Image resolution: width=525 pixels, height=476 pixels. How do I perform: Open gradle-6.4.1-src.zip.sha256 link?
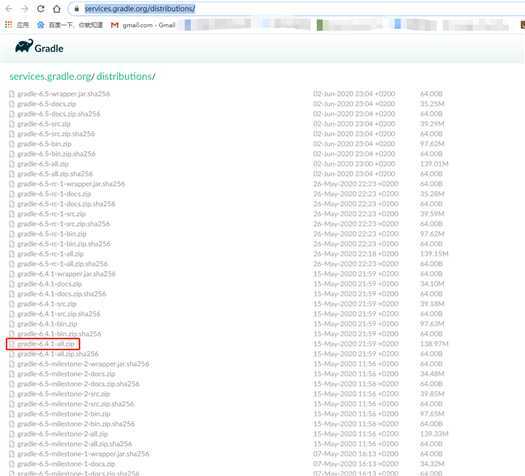click(x=59, y=314)
